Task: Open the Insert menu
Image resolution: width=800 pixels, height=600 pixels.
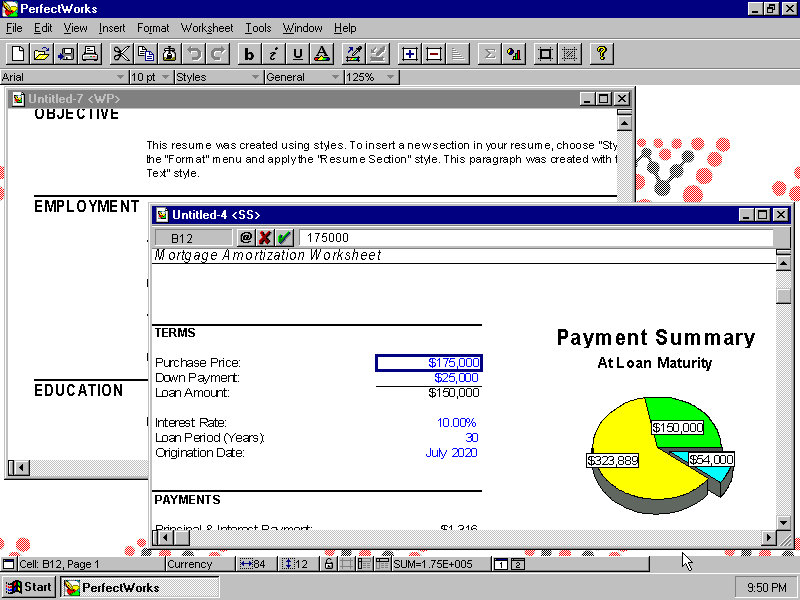Action: pos(112,28)
